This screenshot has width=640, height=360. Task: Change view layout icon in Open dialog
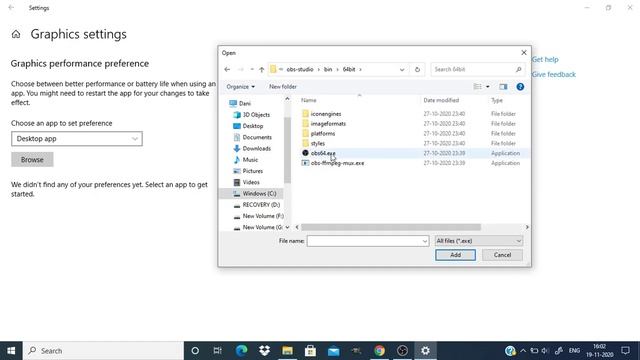477,87
